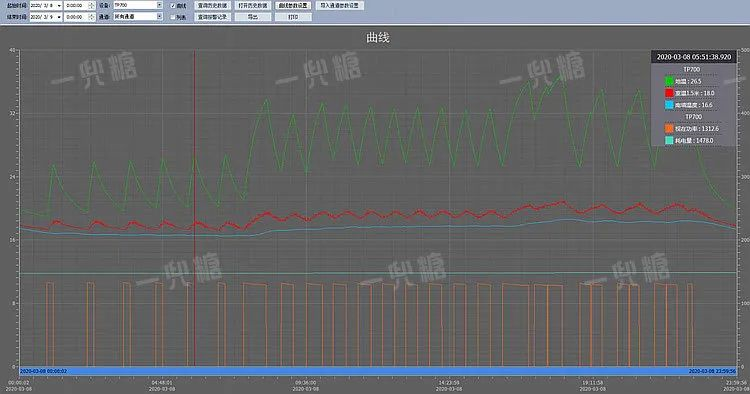Click the red vertical cursor line on chart
The width and height of the screenshot is (750, 394).
194,208
